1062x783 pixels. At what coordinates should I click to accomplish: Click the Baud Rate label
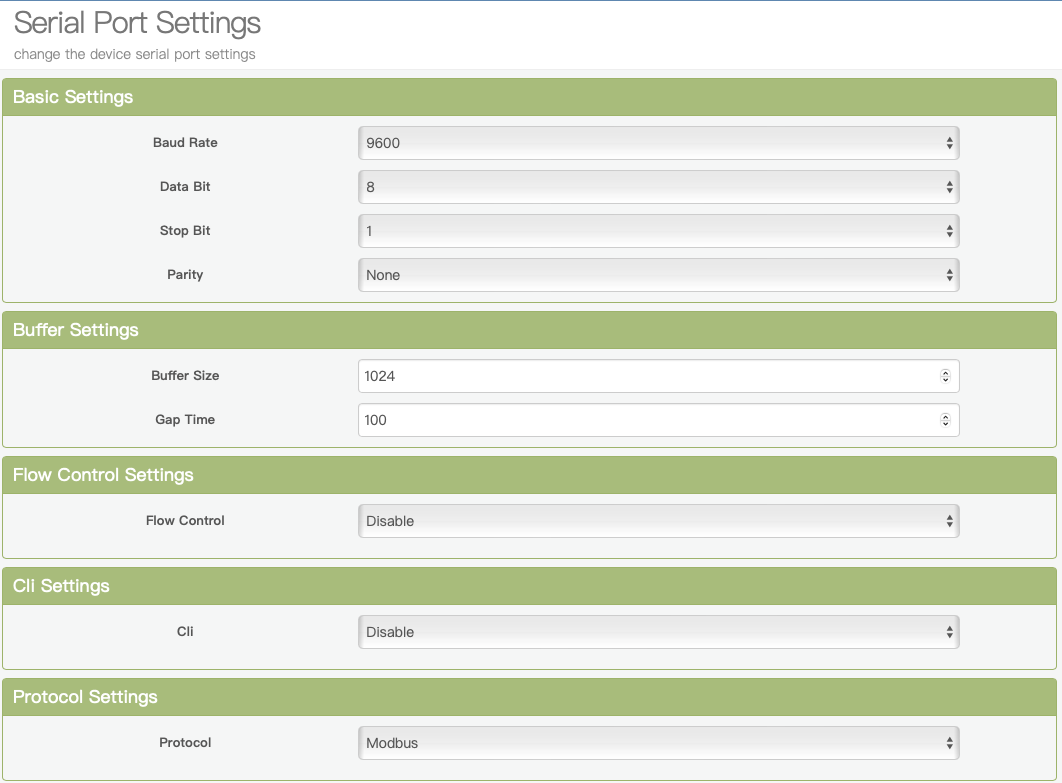pos(185,142)
